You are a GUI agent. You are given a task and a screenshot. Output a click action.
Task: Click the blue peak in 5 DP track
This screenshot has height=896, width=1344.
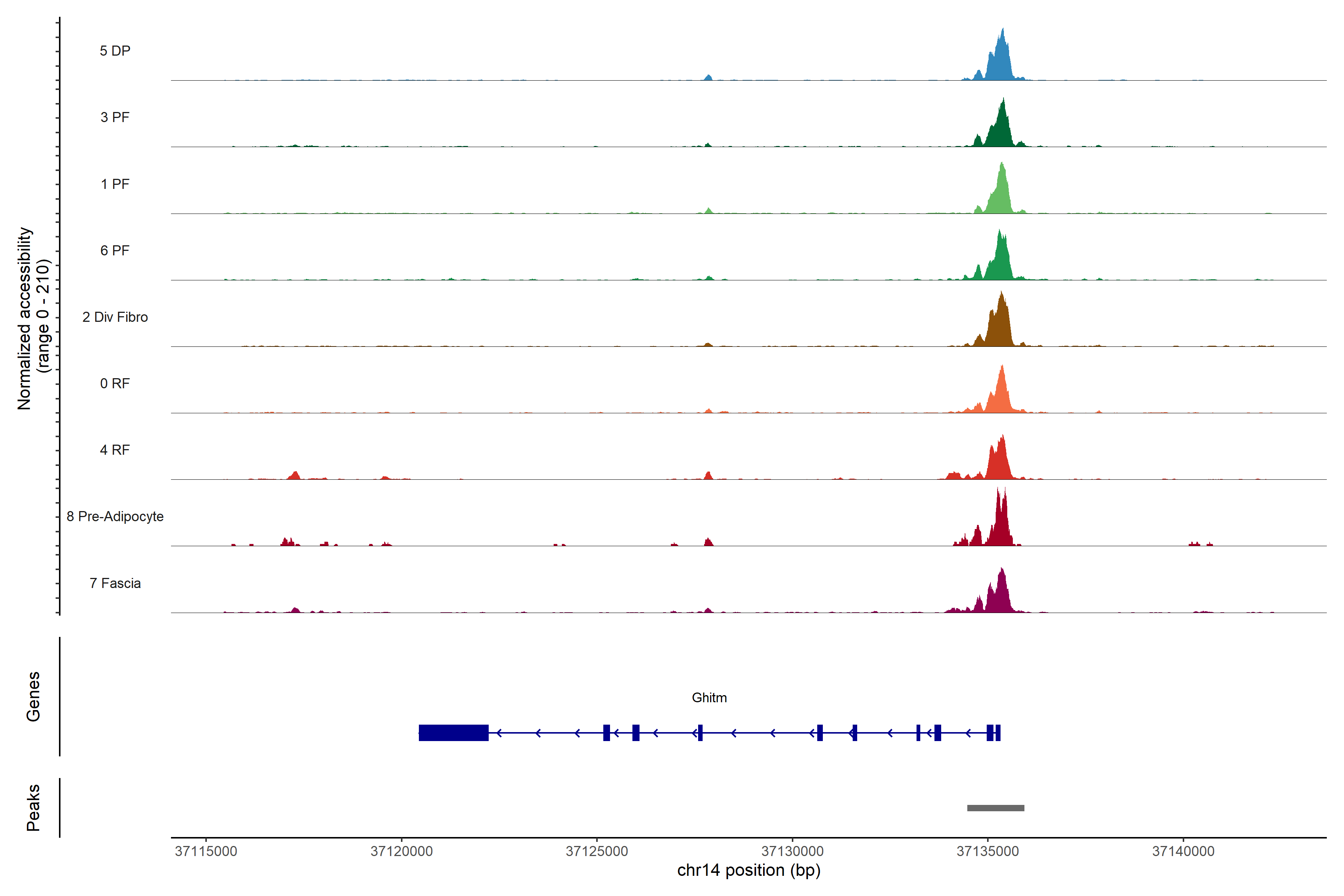pyautogui.click(x=1001, y=60)
